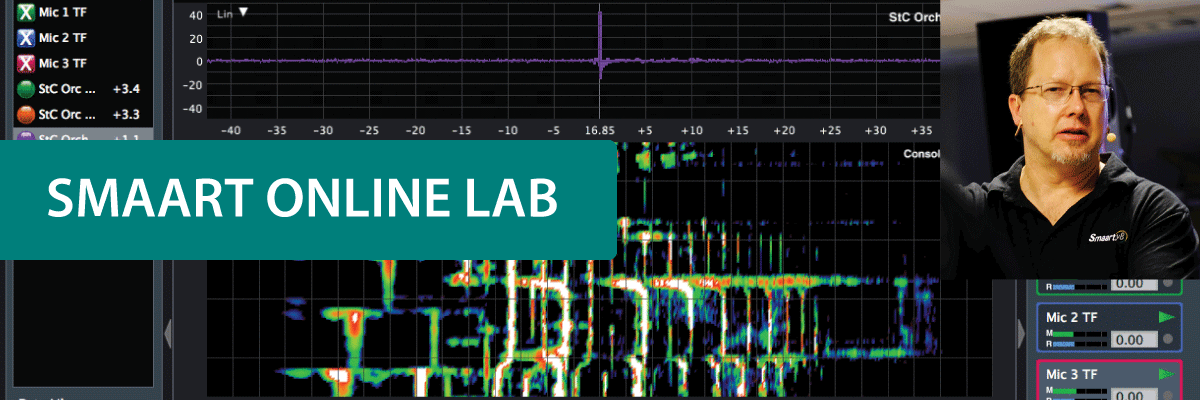Click the presenter photo thumbnail
This screenshot has height=400, width=1200.
click(x=1070, y=139)
